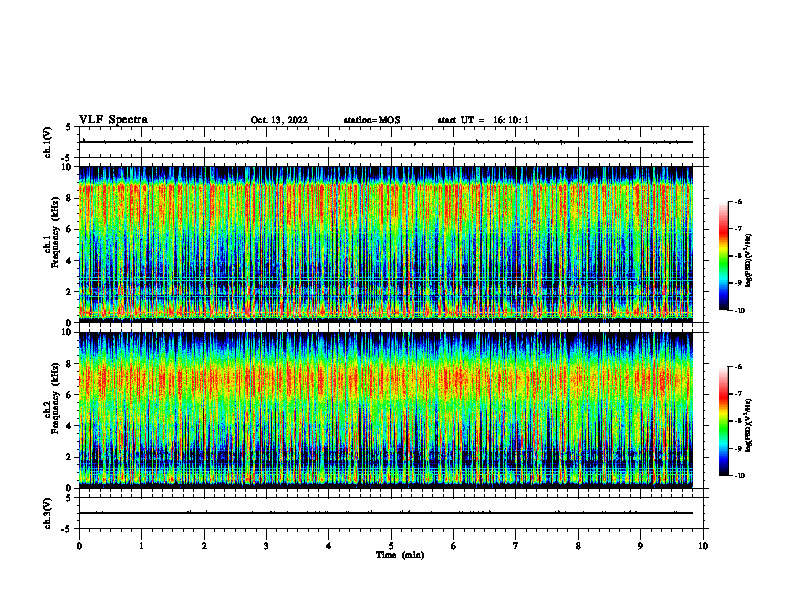Click the ch.1 voltage waveform trace
The width and height of the screenshot is (792, 612).
(x=385, y=142)
